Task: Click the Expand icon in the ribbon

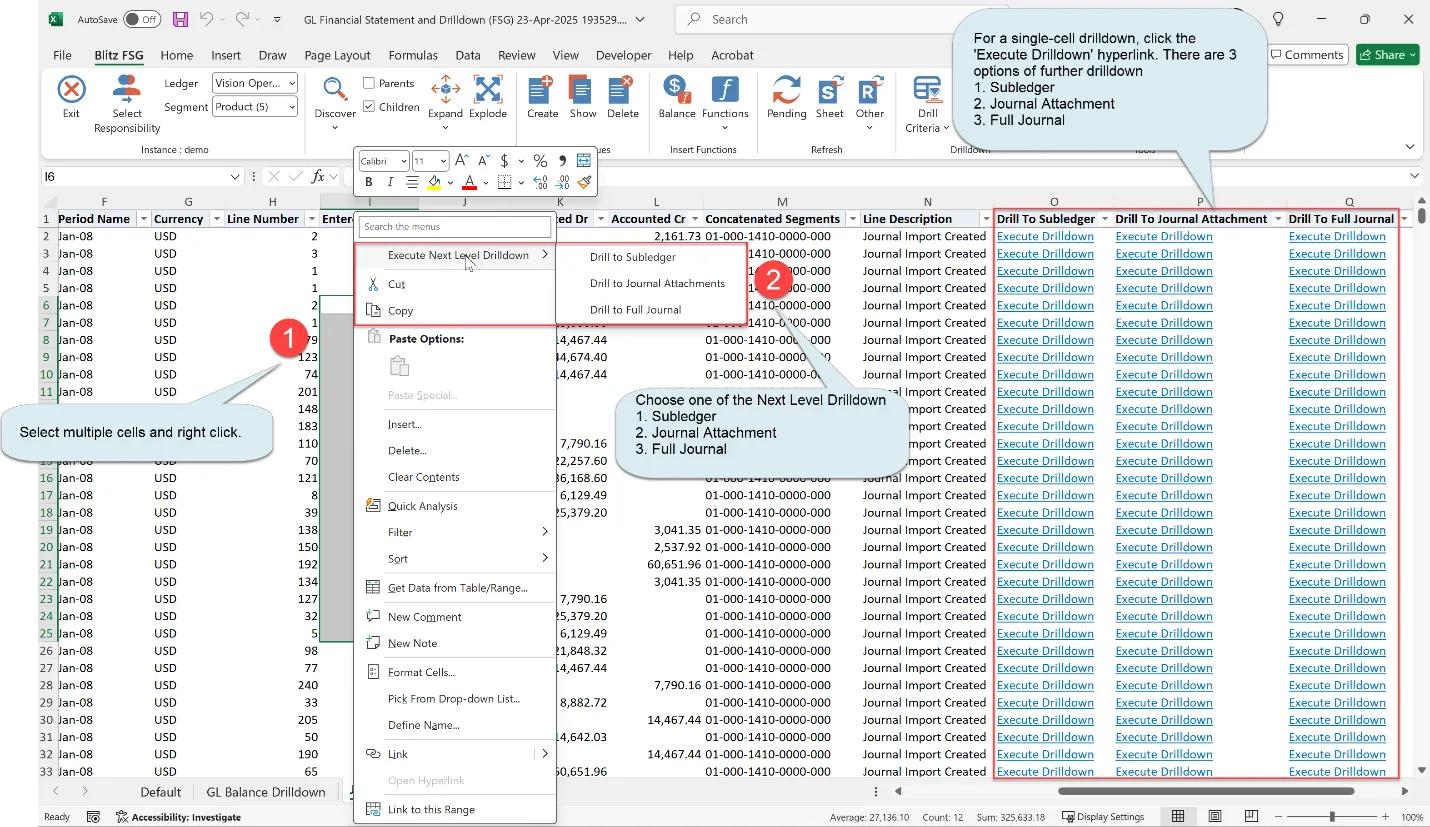Action: point(445,89)
